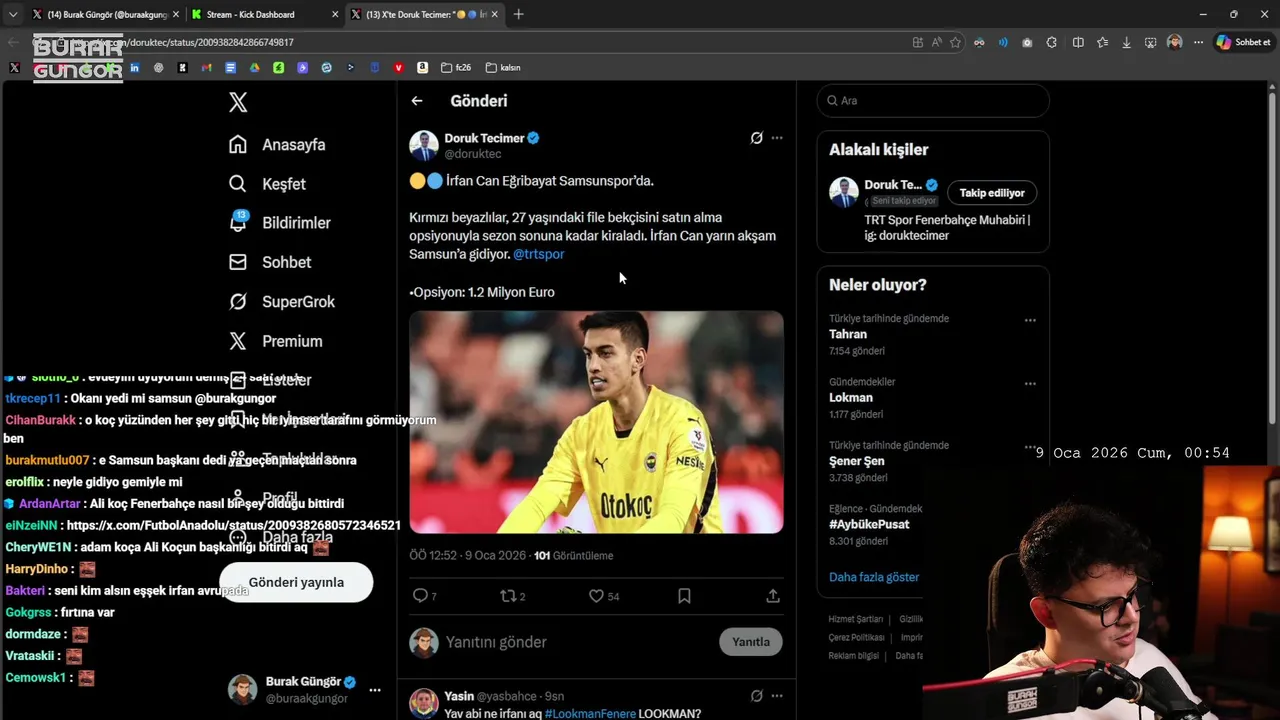Screen dimensions: 1280x720
Task: Repost the tweet showing 2 reposts
Action: (512, 596)
